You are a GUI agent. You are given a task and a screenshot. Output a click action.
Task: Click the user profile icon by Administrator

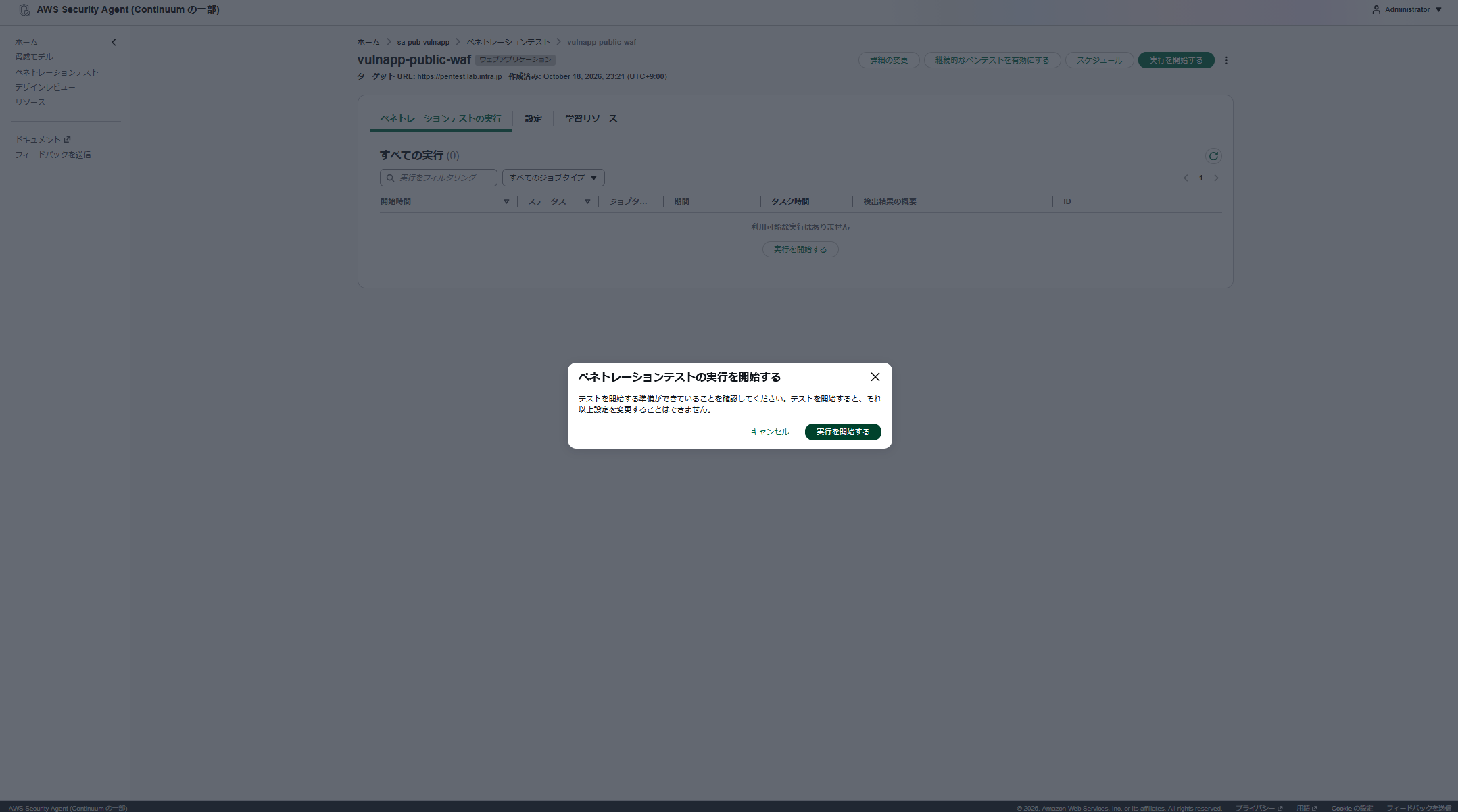(x=1376, y=9)
